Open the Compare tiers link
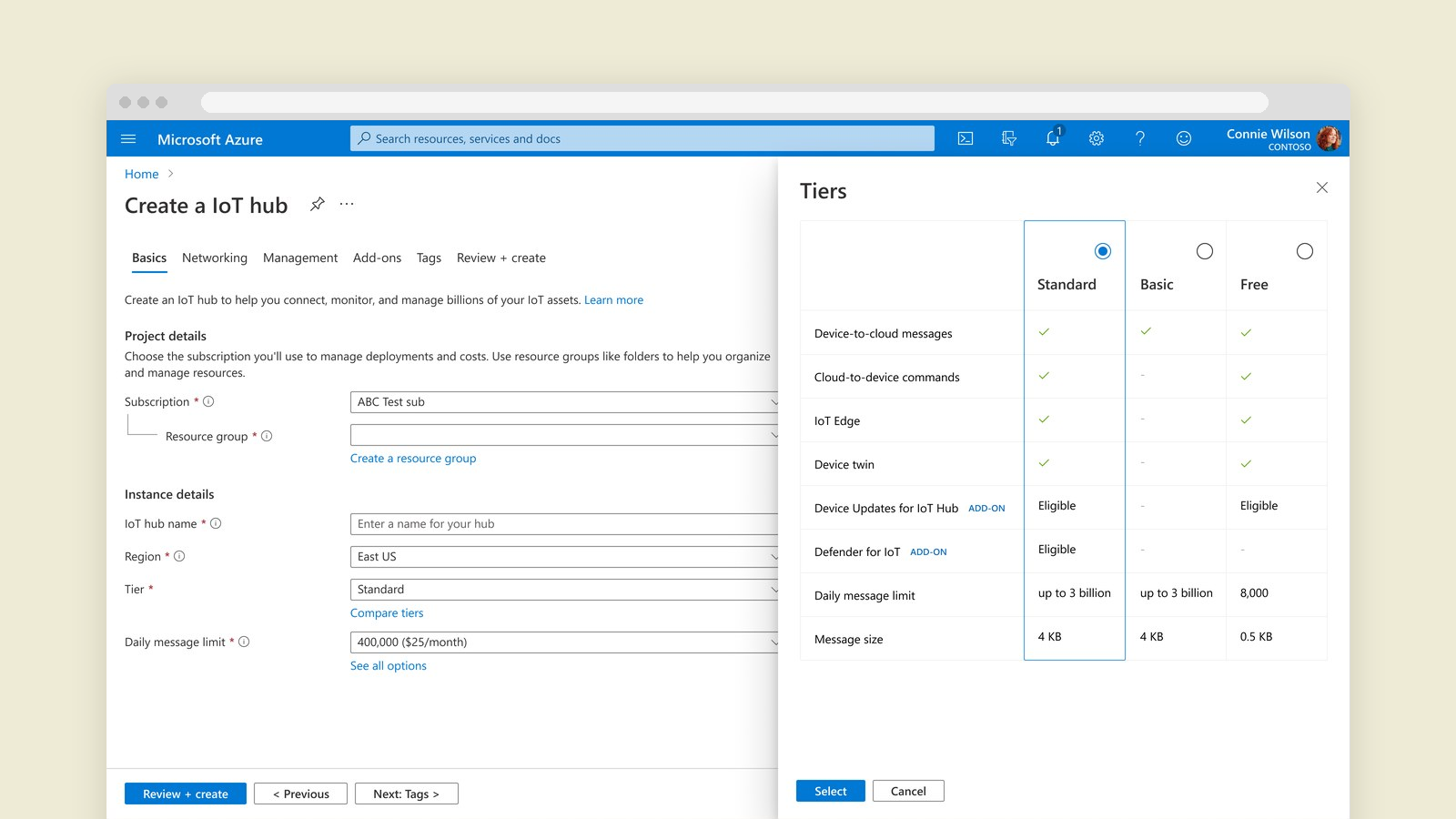Image resolution: width=1456 pixels, height=819 pixels. (387, 612)
